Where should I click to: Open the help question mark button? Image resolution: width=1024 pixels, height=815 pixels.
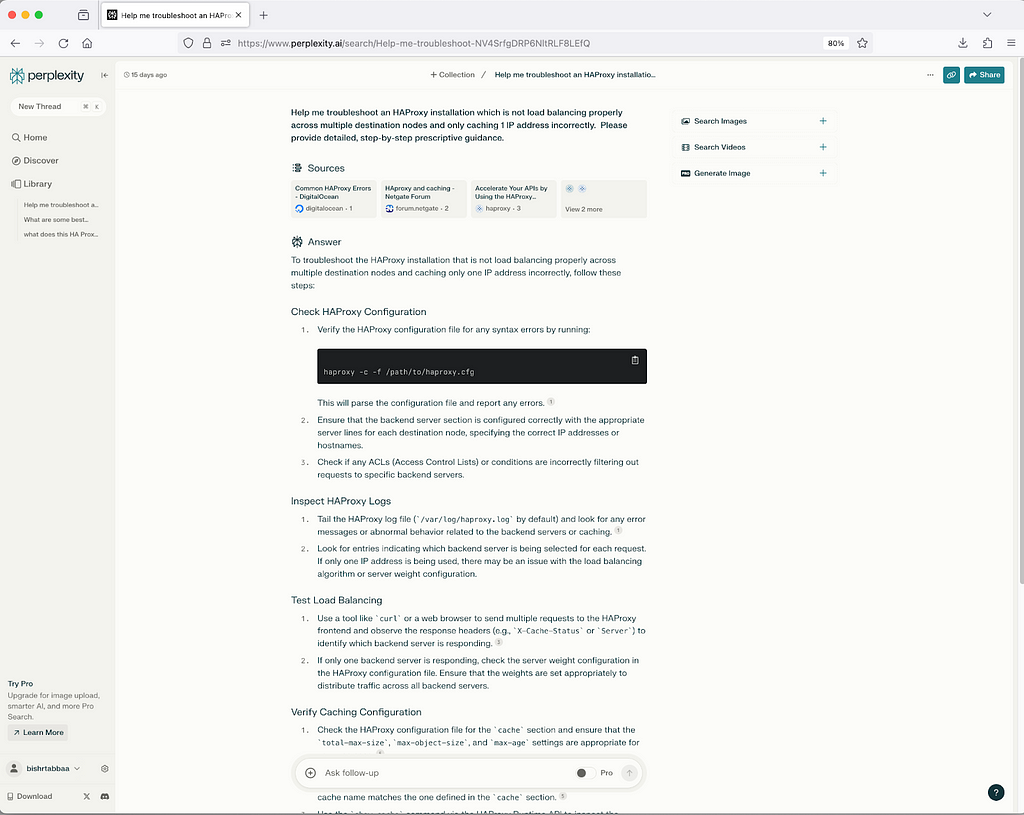click(x=996, y=792)
